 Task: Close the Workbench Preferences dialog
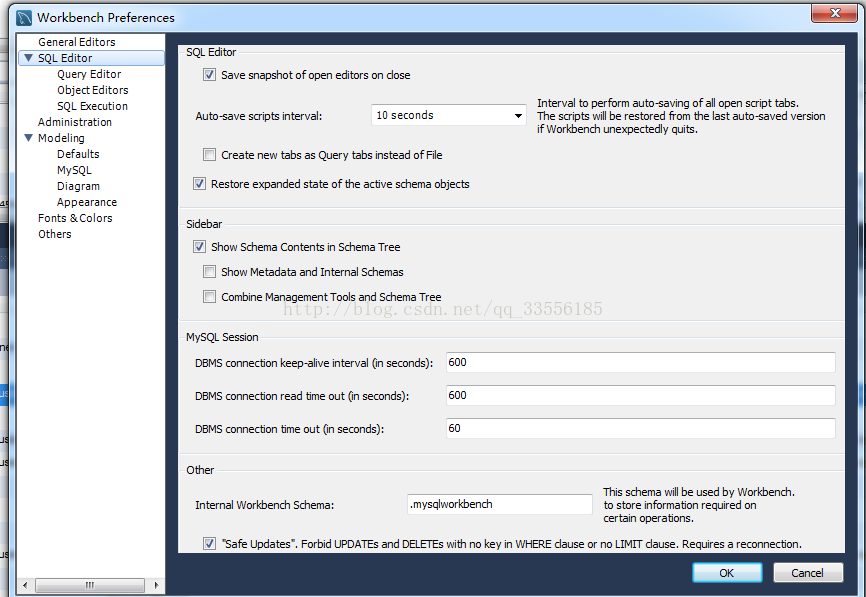(x=834, y=13)
